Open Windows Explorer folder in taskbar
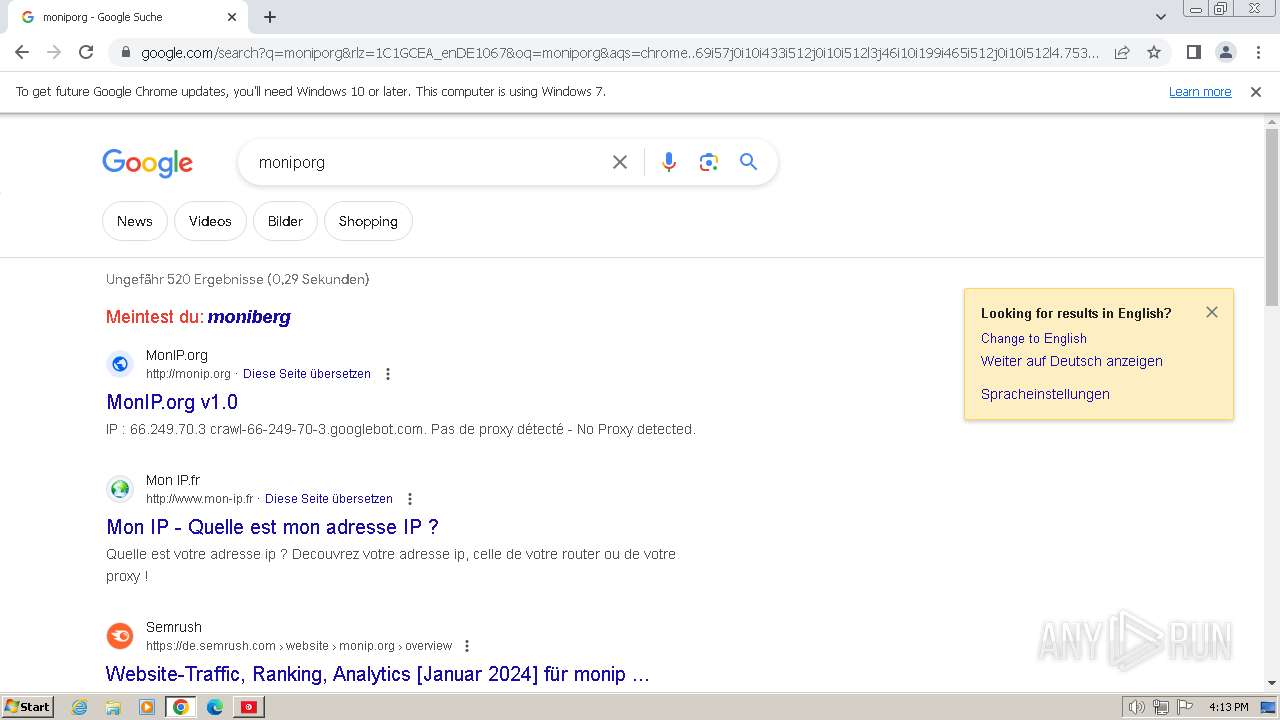1280x720 pixels. pyautogui.click(x=113, y=707)
